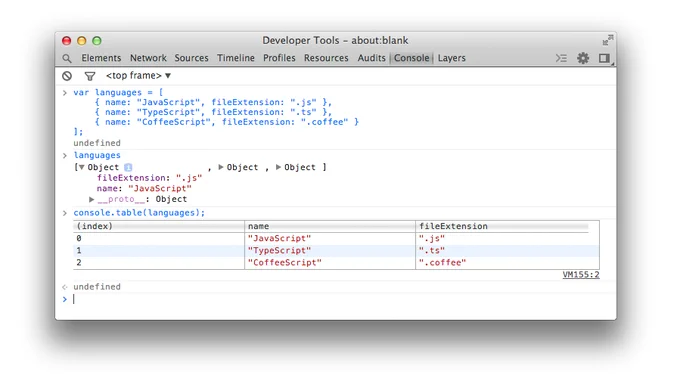Click the var languages declaration line
680x378 pixels.
pyautogui.click(x=118, y=92)
